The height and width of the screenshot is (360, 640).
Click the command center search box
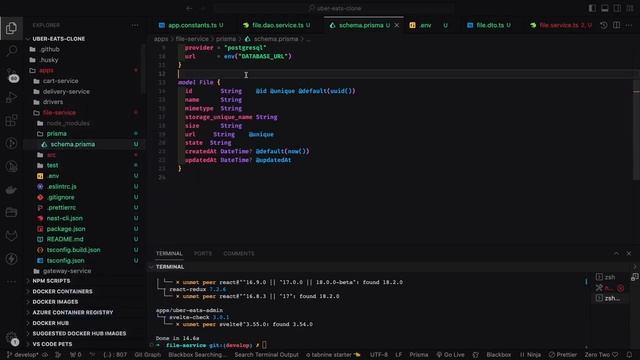click(x=334, y=8)
